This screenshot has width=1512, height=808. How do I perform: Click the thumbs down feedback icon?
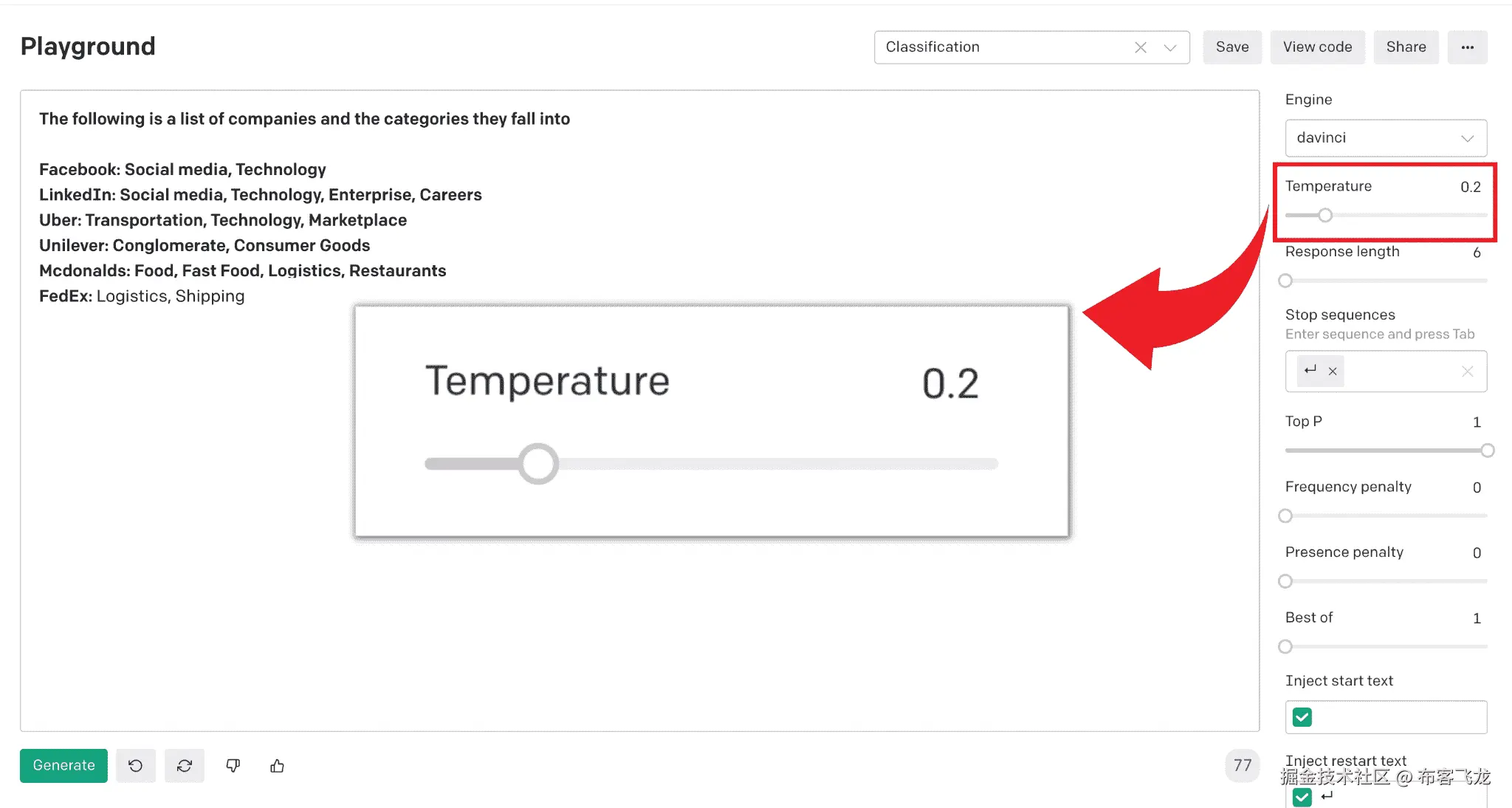coord(233,766)
